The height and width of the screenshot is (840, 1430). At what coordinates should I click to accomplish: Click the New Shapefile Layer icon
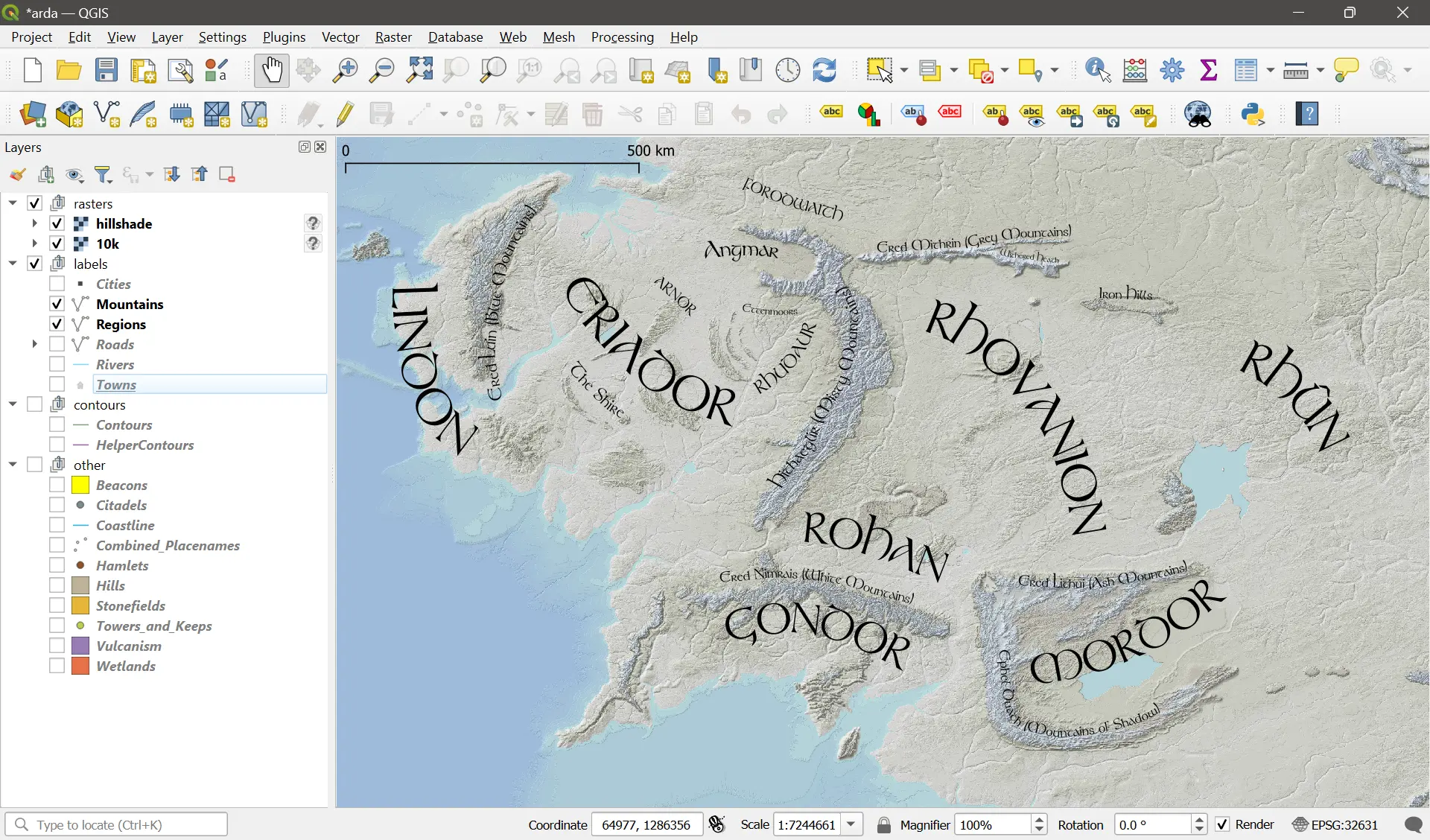(x=107, y=115)
